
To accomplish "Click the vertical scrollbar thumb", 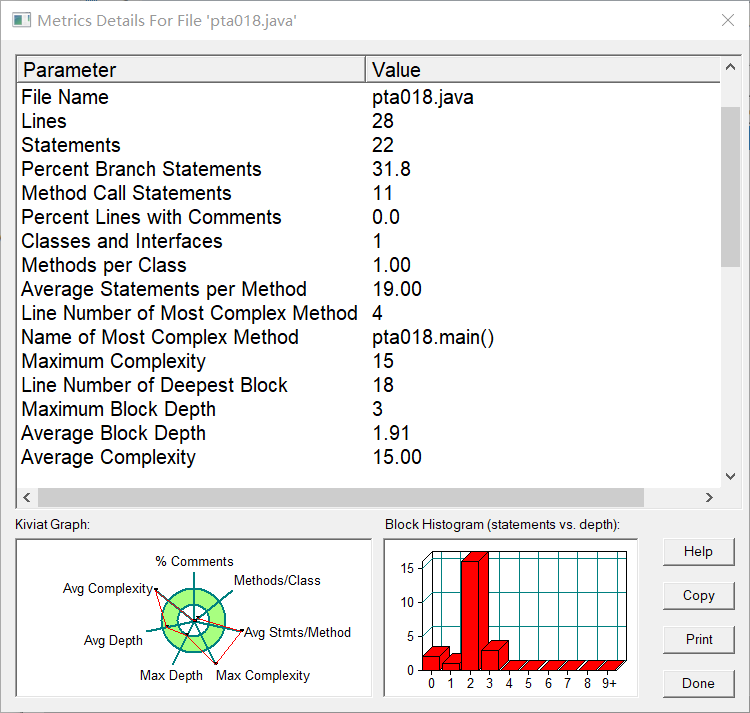I will (730, 186).
